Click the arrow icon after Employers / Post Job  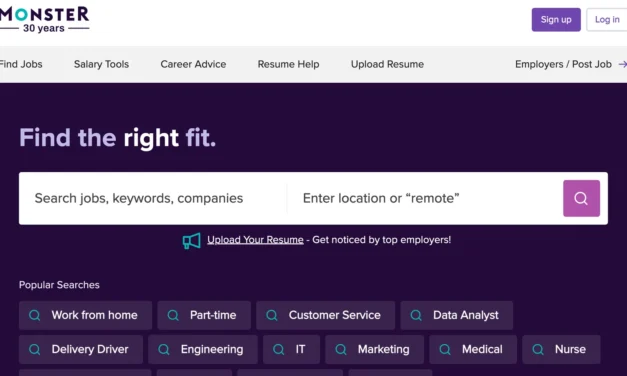(623, 64)
